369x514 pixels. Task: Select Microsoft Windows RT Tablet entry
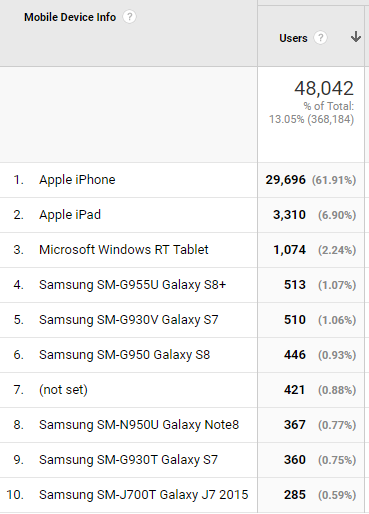click(x=124, y=250)
